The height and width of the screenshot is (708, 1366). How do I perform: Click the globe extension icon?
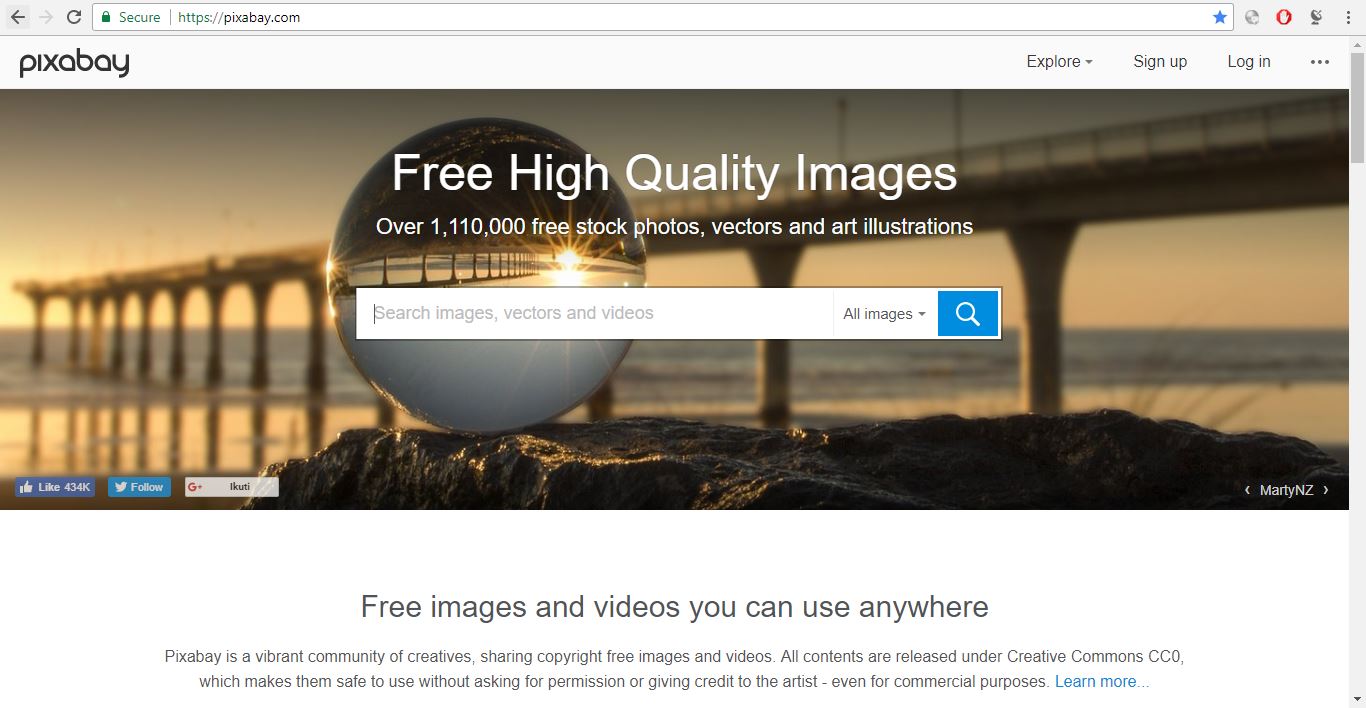1252,17
